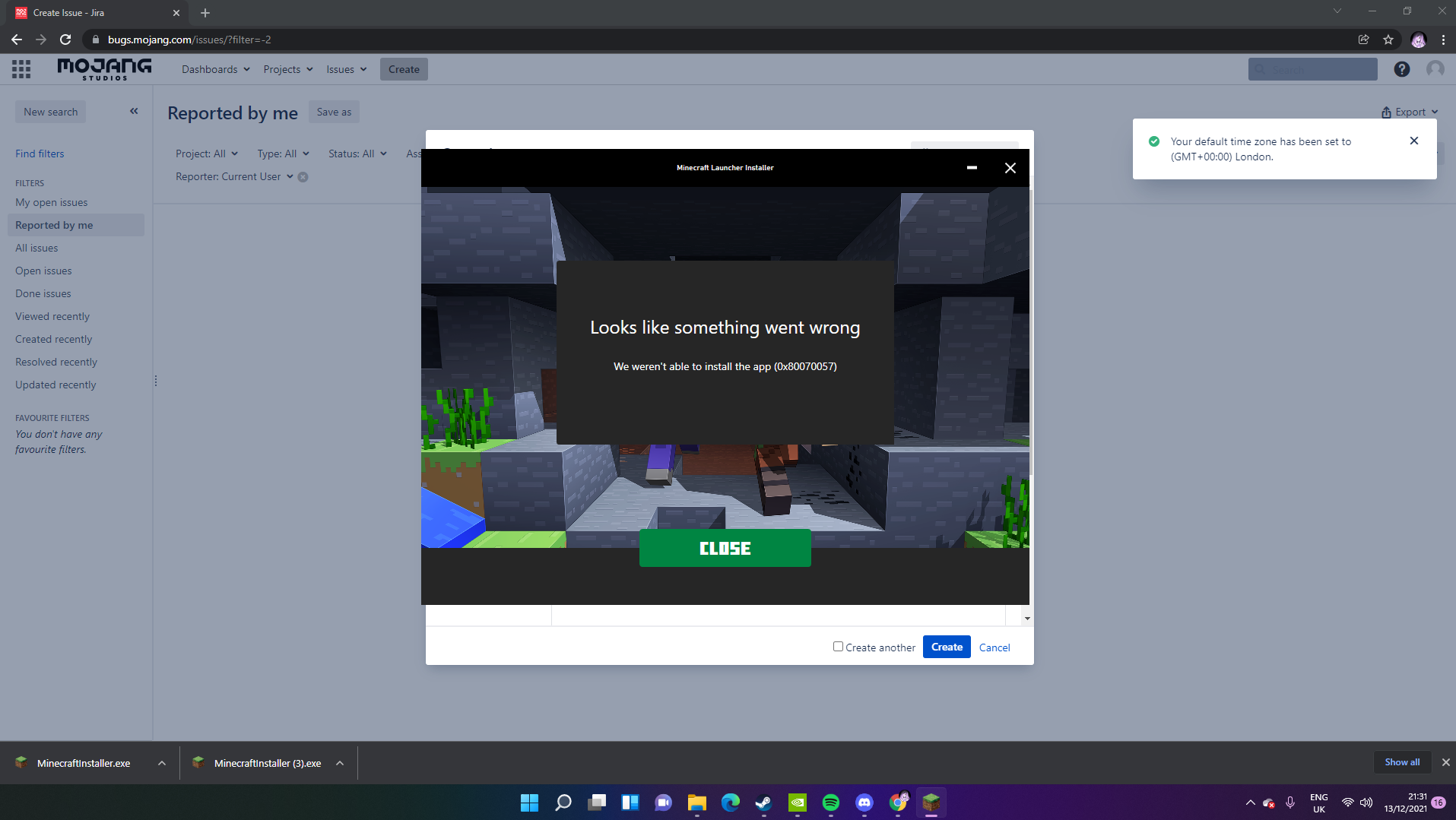Open Windows taskbar search
This screenshot has width=1456, height=820.
click(x=563, y=803)
